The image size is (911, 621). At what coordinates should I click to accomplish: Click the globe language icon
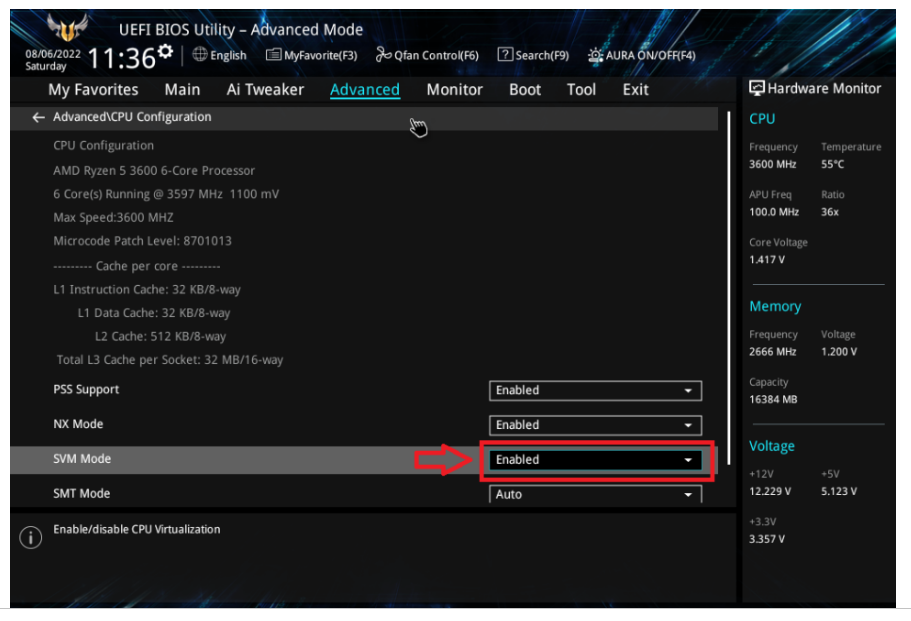[x=200, y=55]
